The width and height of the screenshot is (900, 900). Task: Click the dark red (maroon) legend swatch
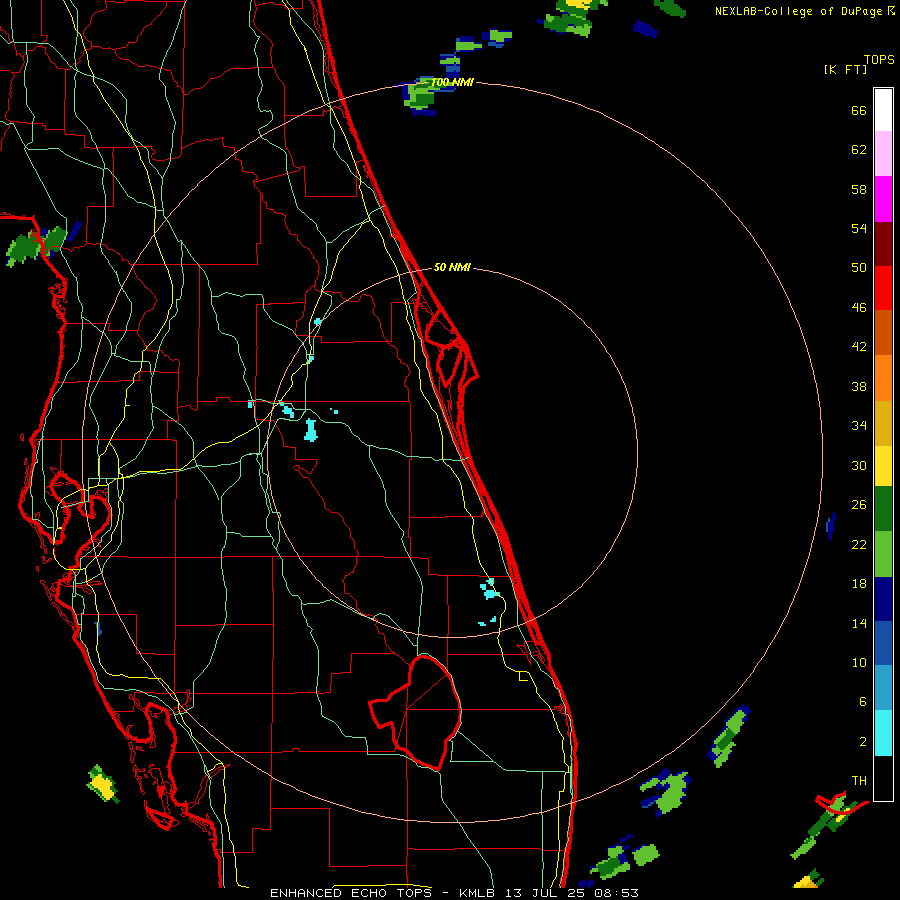pyautogui.click(x=883, y=244)
